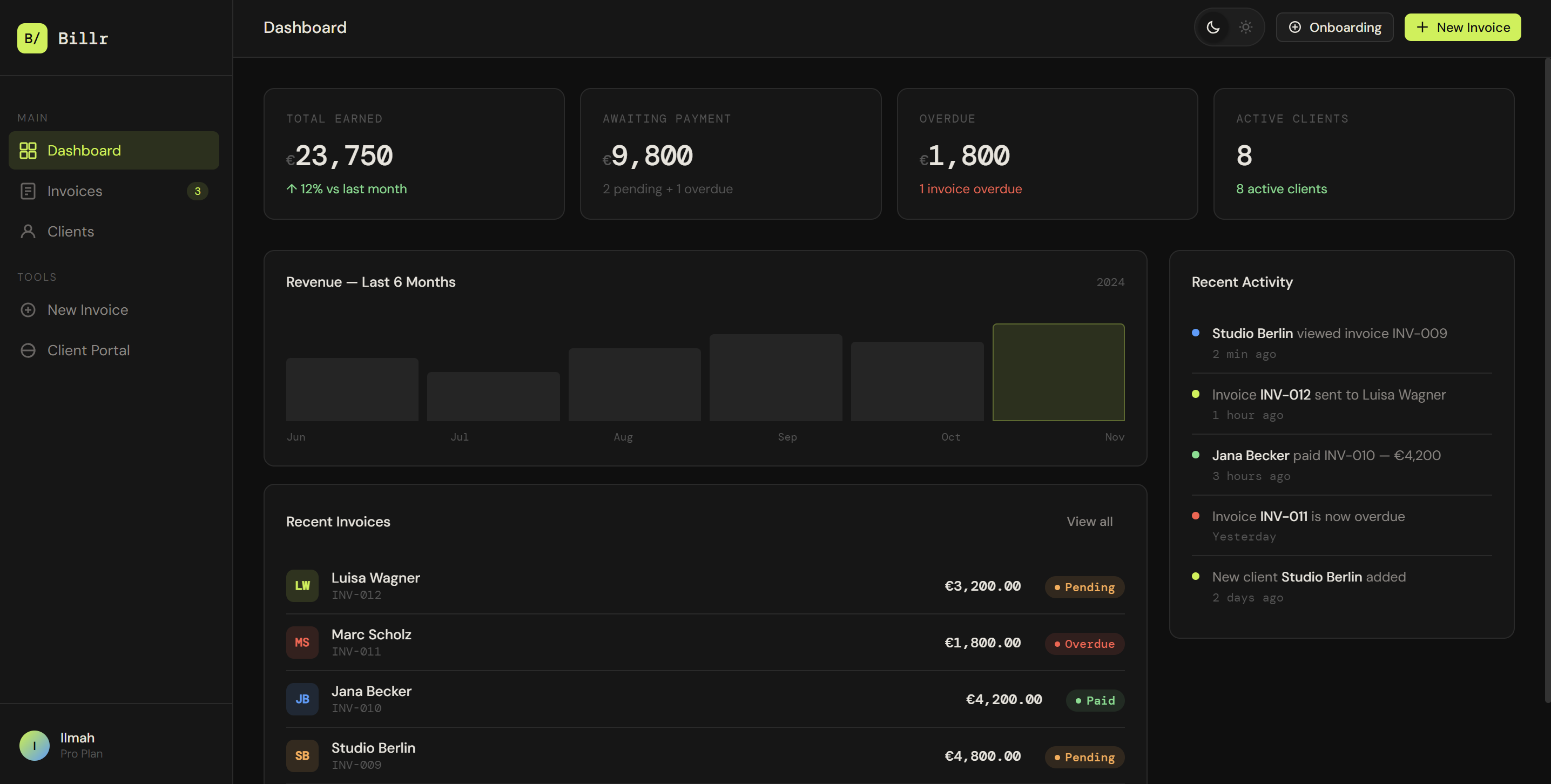Click the MS avatar for Marc Scholz
The image size is (1551, 784).
coord(302,643)
